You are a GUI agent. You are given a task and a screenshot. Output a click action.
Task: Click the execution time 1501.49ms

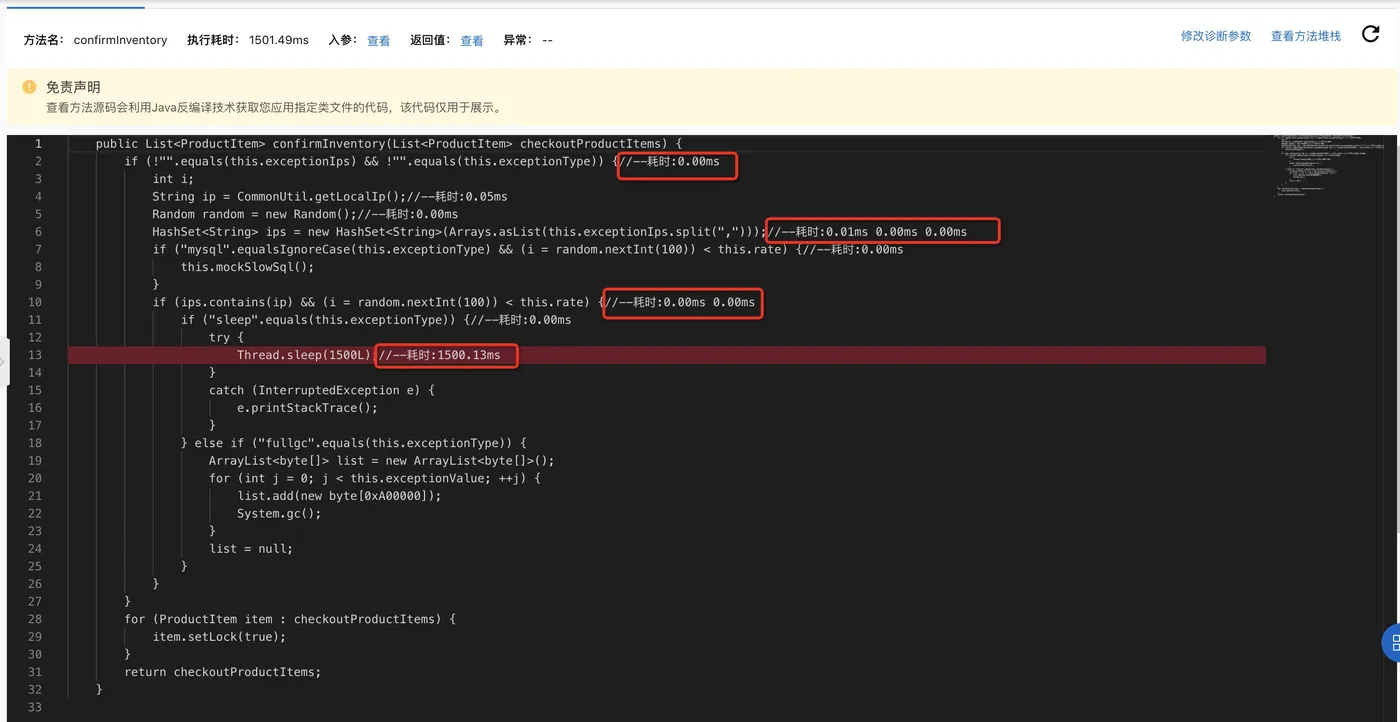click(x=279, y=41)
